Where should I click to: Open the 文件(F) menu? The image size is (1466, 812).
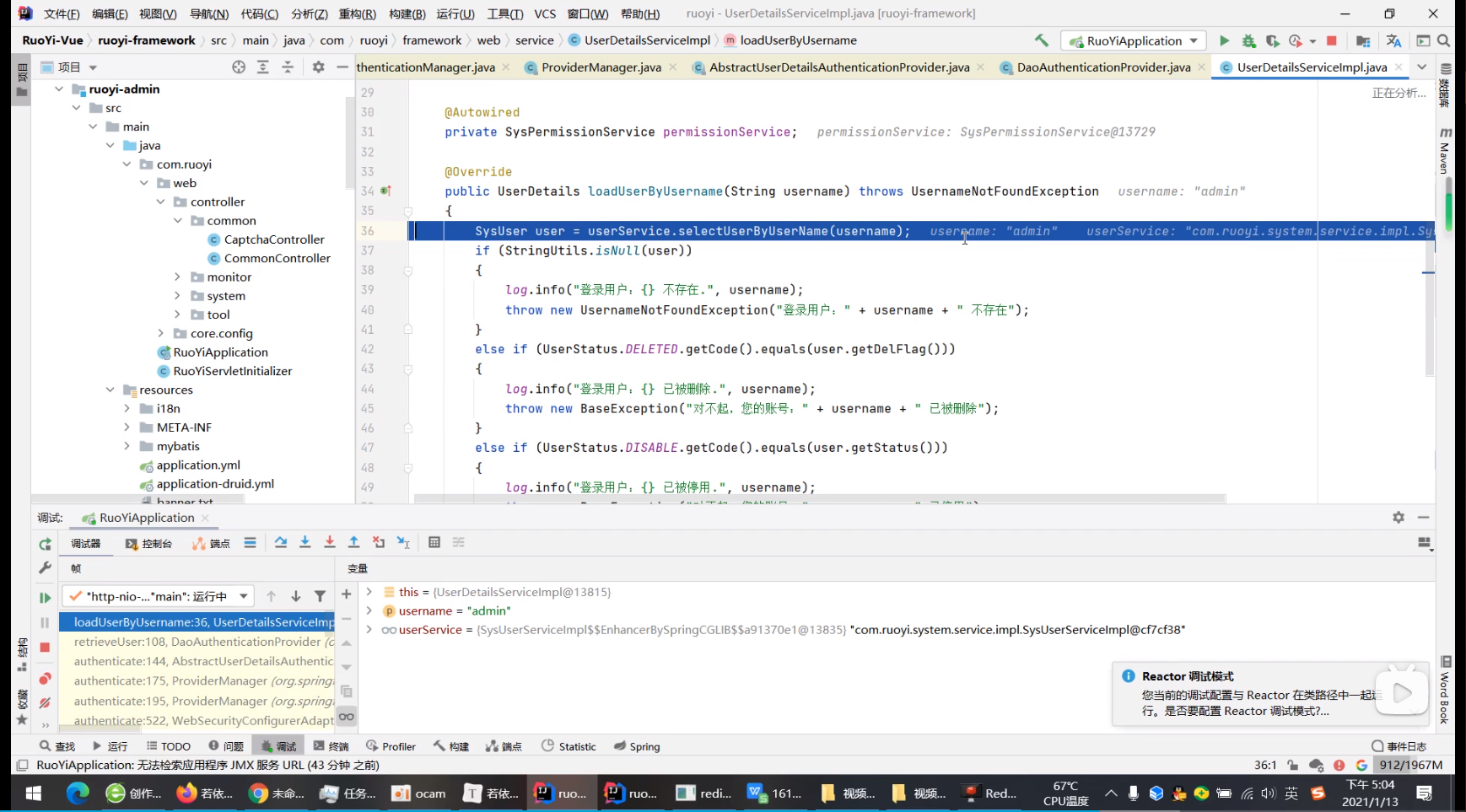coord(62,13)
